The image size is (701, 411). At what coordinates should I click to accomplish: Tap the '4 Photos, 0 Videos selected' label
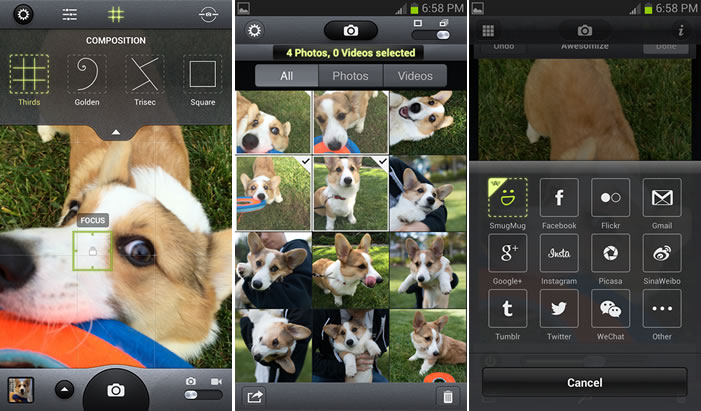point(351,53)
